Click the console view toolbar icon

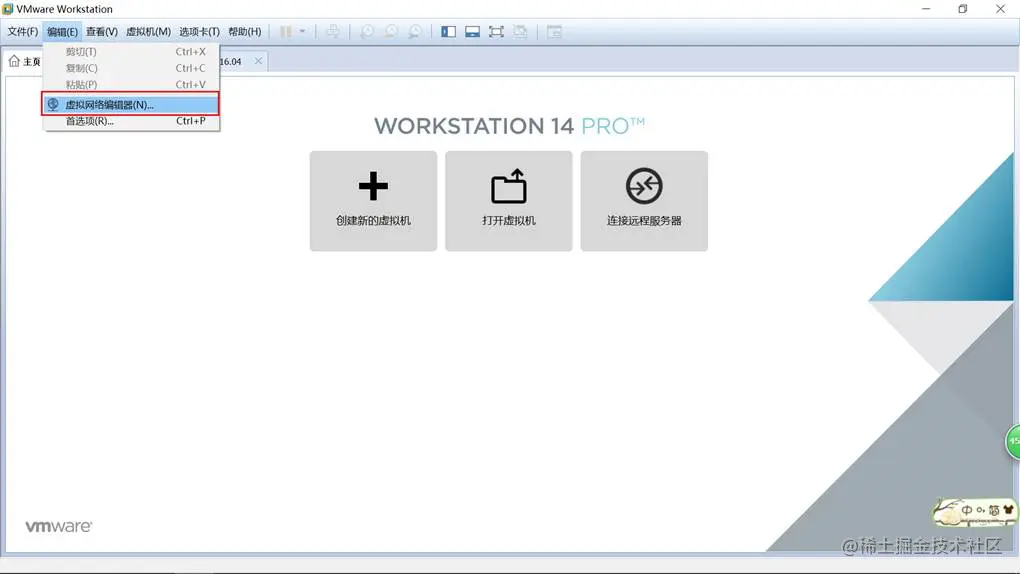[554, 31]
